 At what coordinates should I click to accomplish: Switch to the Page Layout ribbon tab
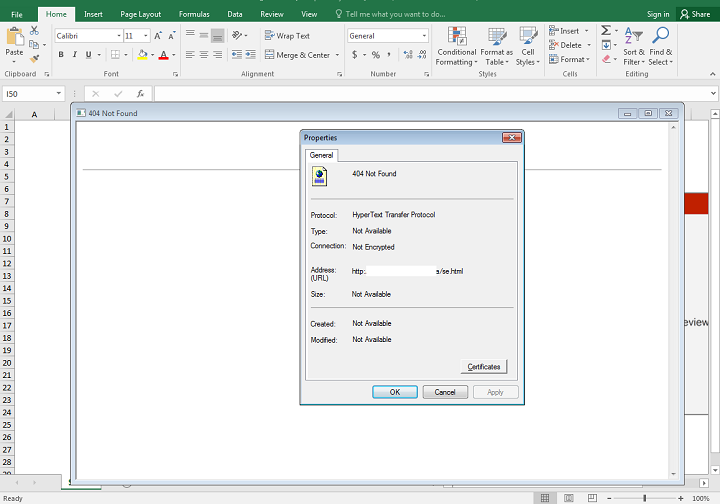pyautogui.click(x=140, y=14)
